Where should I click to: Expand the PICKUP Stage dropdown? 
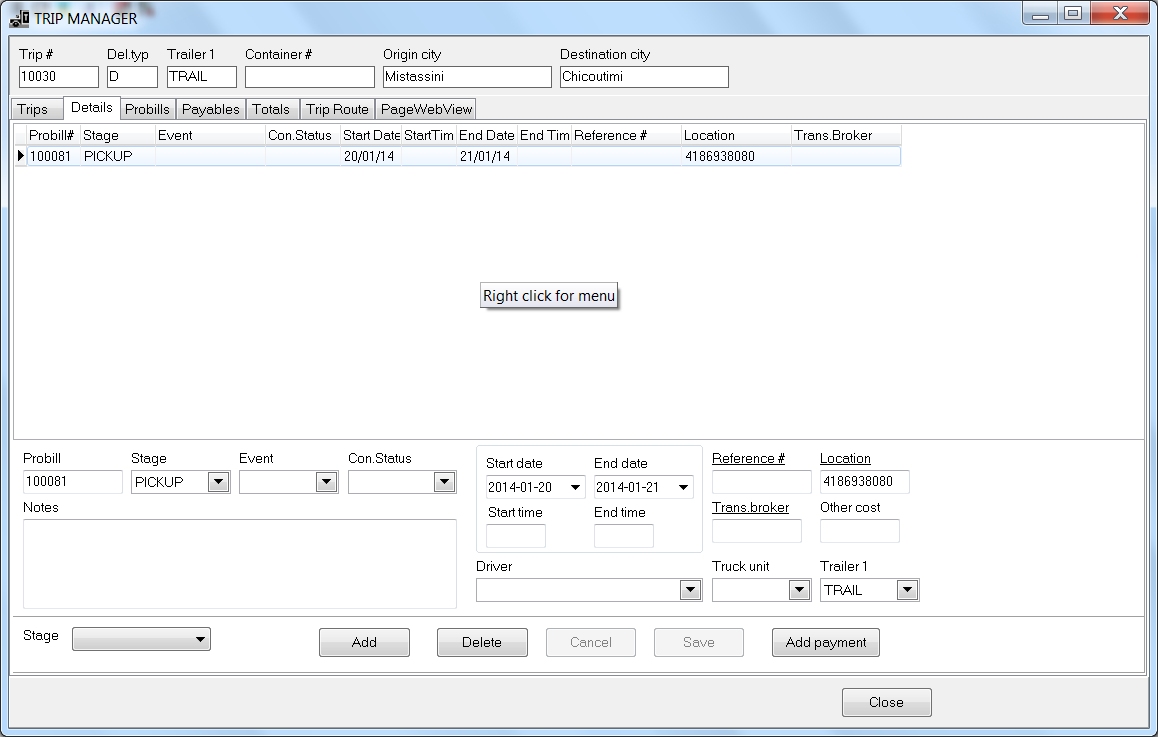click(x=218, y=482)
